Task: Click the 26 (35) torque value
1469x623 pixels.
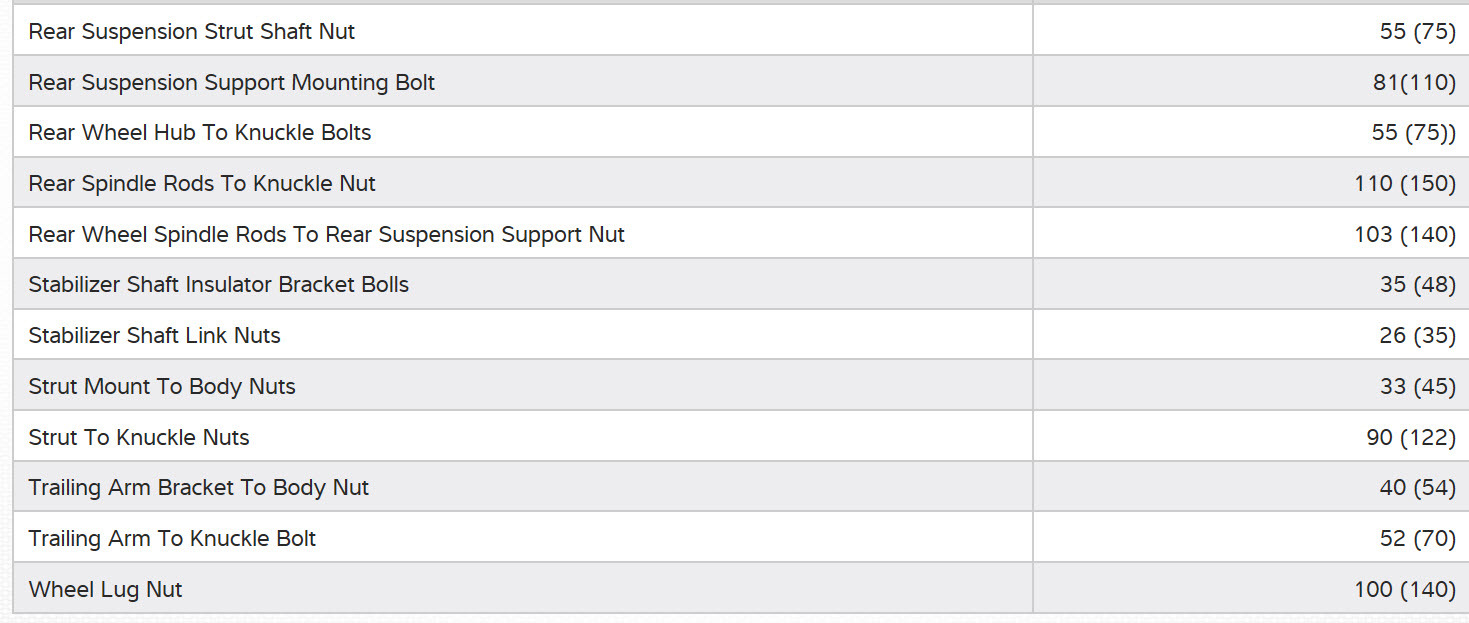Action: [1417, 336]
